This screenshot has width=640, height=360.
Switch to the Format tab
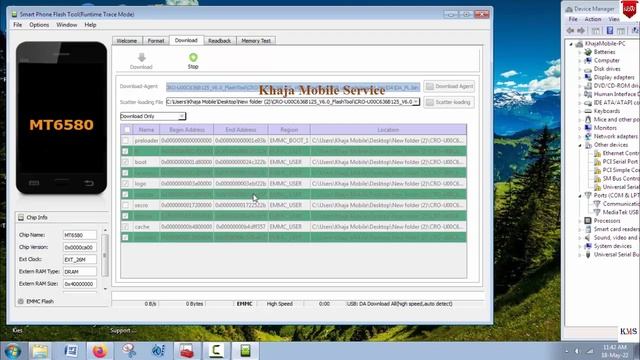point(156,41)
